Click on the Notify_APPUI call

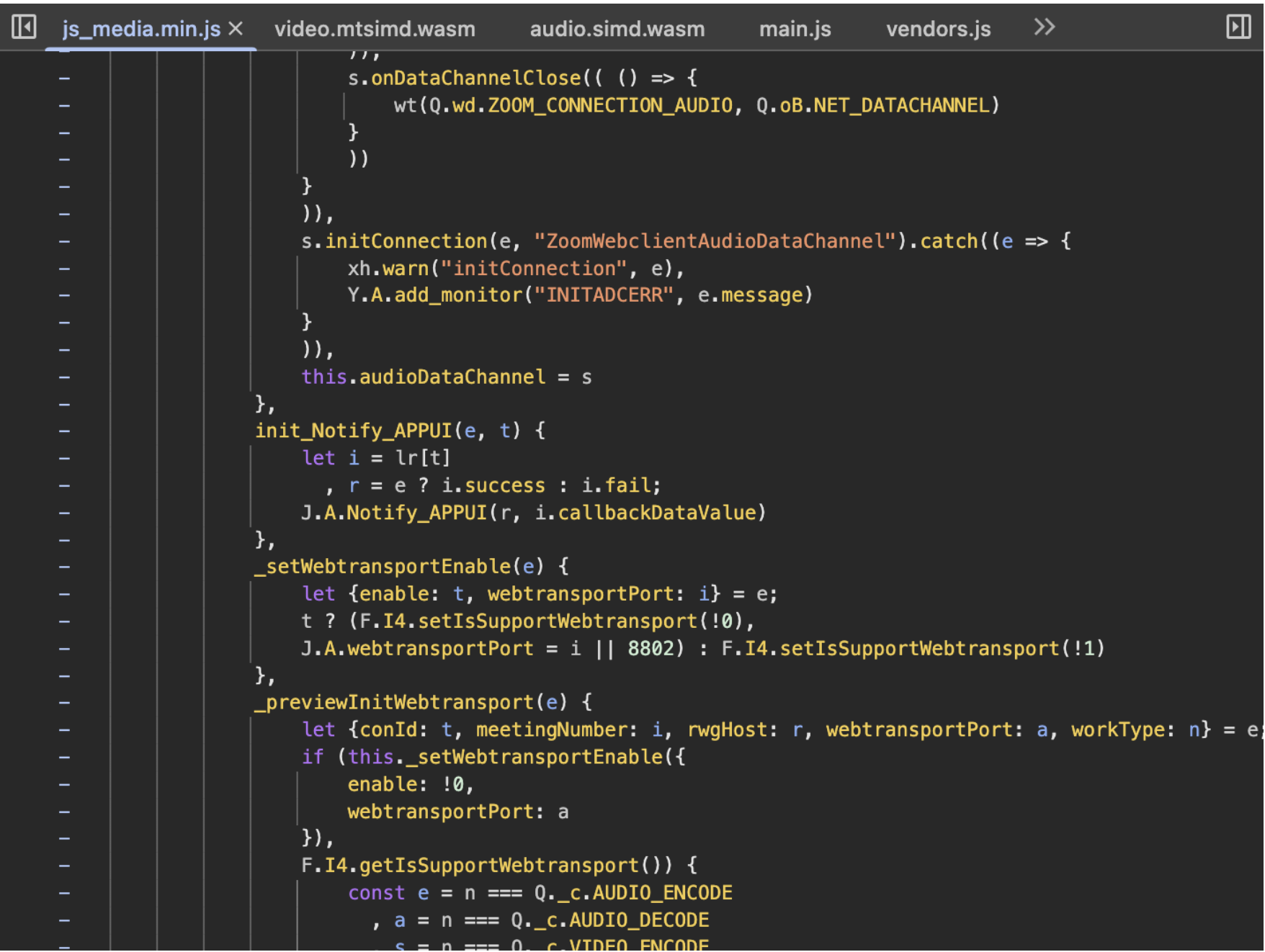pos(417,513)
